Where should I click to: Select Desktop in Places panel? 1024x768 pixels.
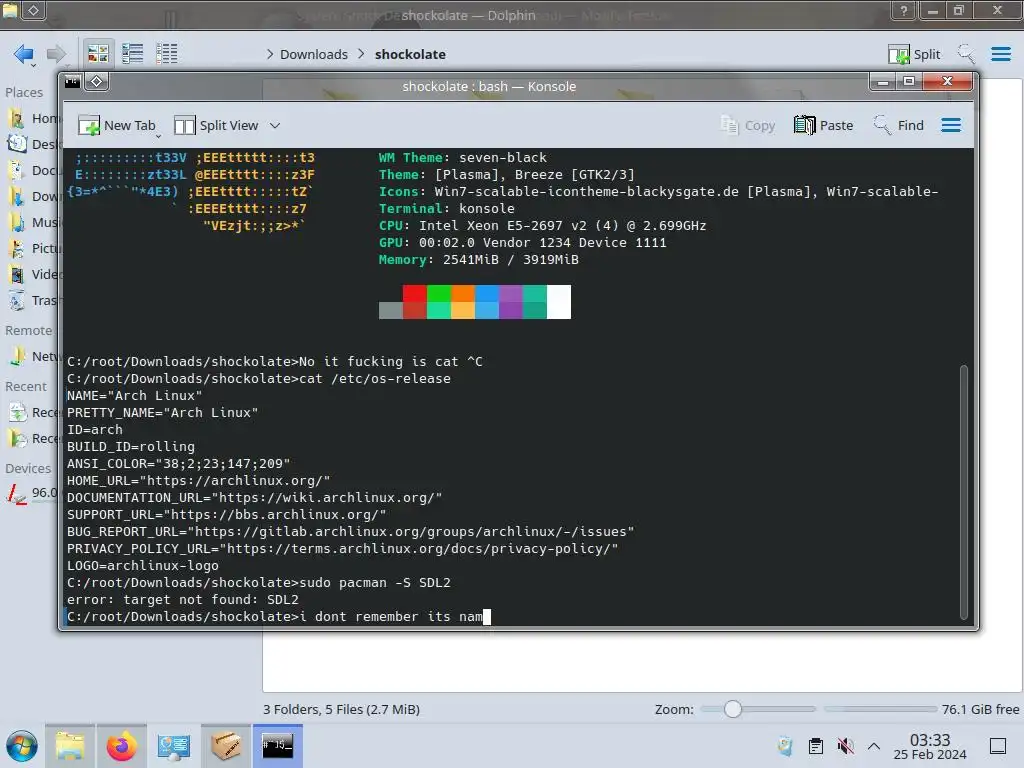[33, 144]
